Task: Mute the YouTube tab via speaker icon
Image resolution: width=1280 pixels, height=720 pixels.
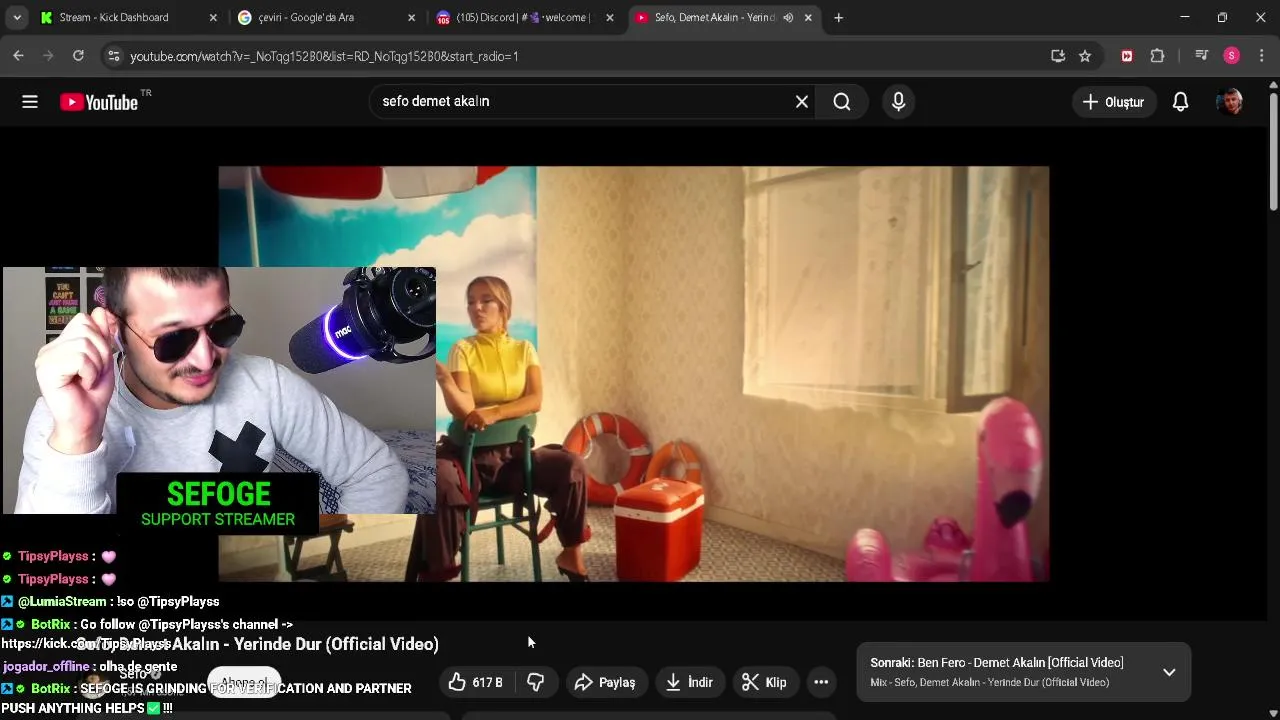Action: click(x=788, y=17)
